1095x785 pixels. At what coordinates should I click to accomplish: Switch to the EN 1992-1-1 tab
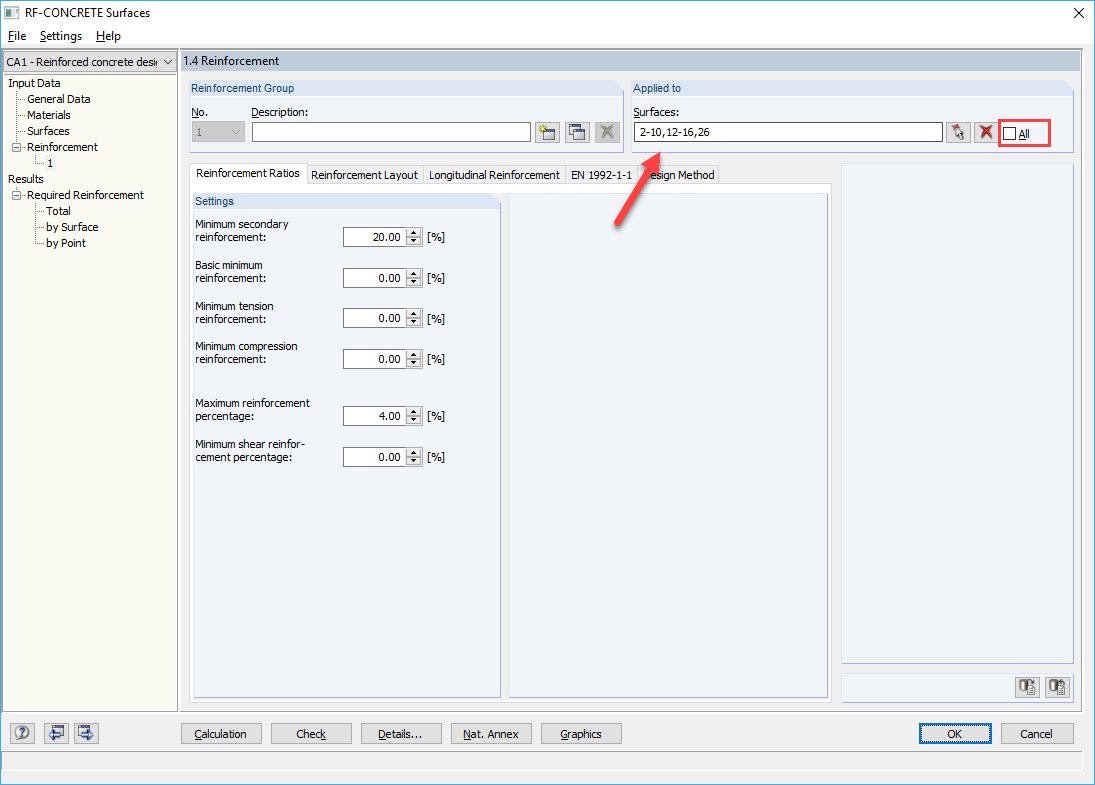(x=601, y=175)
